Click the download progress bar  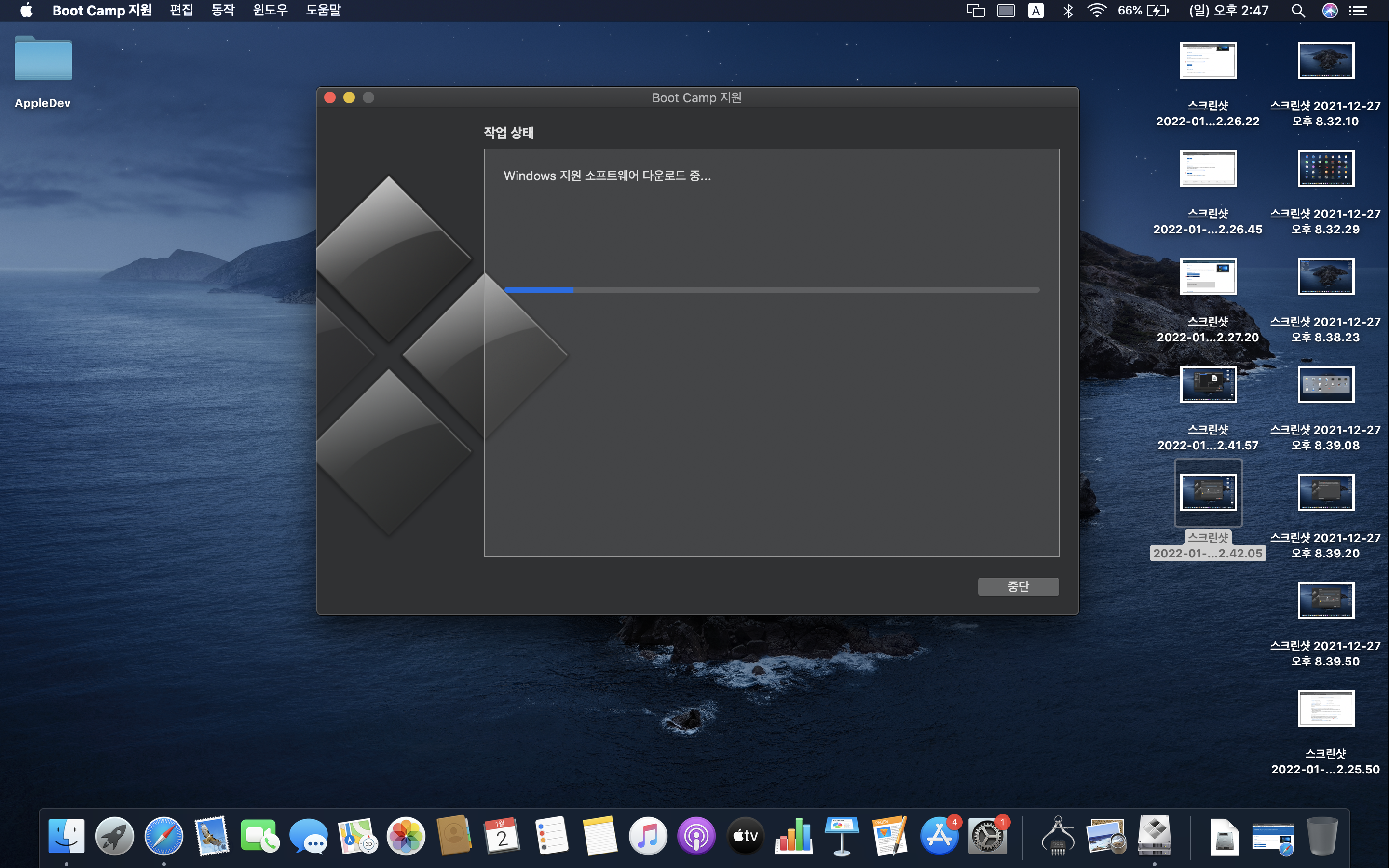[x=771, y=290]
